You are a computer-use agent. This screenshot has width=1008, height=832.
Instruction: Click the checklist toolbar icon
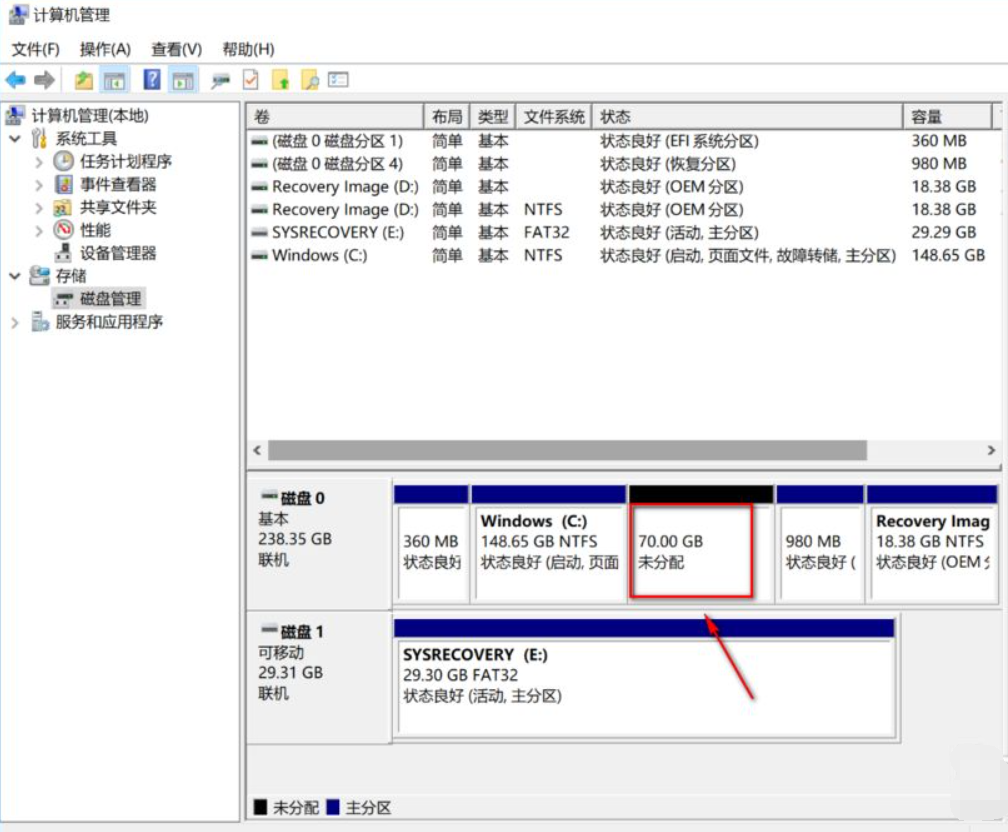coord(248,79)
